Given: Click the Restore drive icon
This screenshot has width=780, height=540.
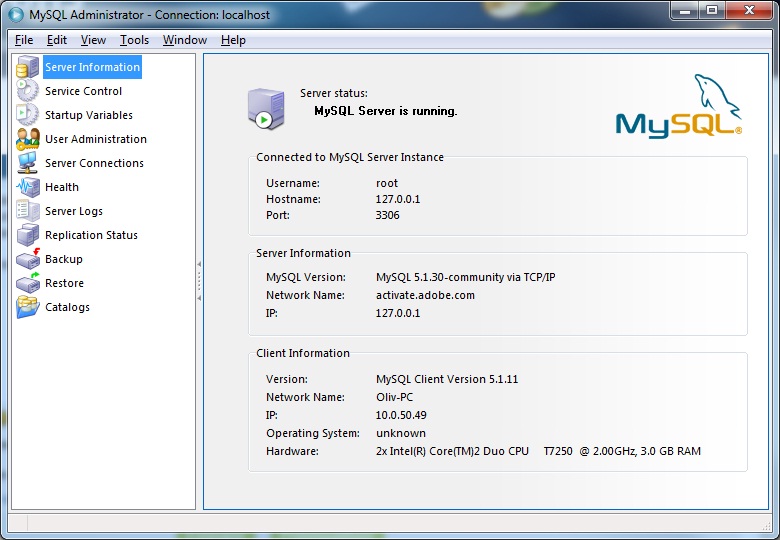Looking at the screenshot, I should (27, 283).
